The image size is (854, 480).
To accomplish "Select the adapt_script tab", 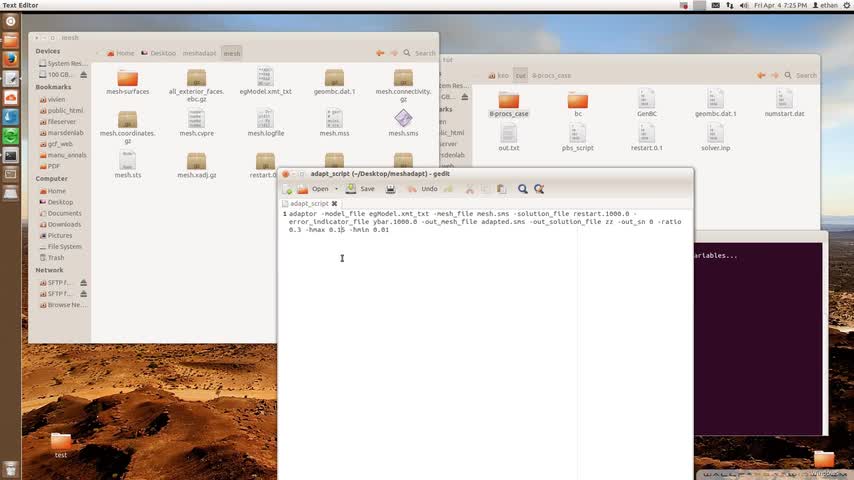I will (x=309, y=203).
